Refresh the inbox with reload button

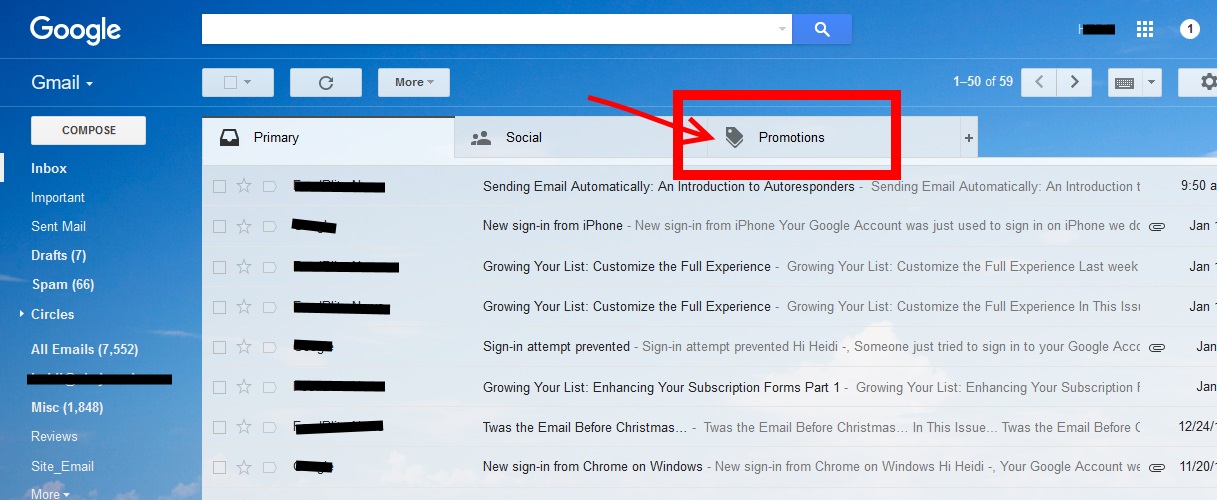(325, 82)
